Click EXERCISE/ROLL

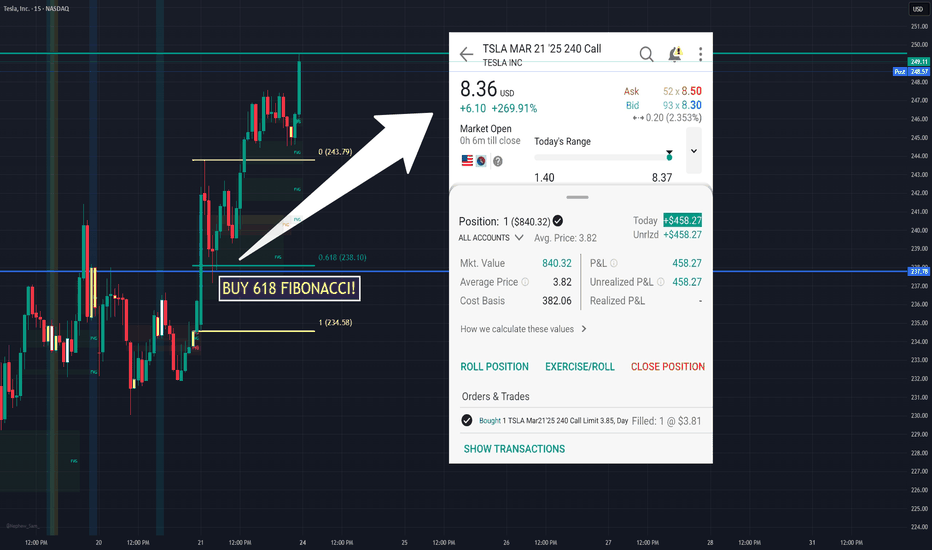[x=580, y=366]
